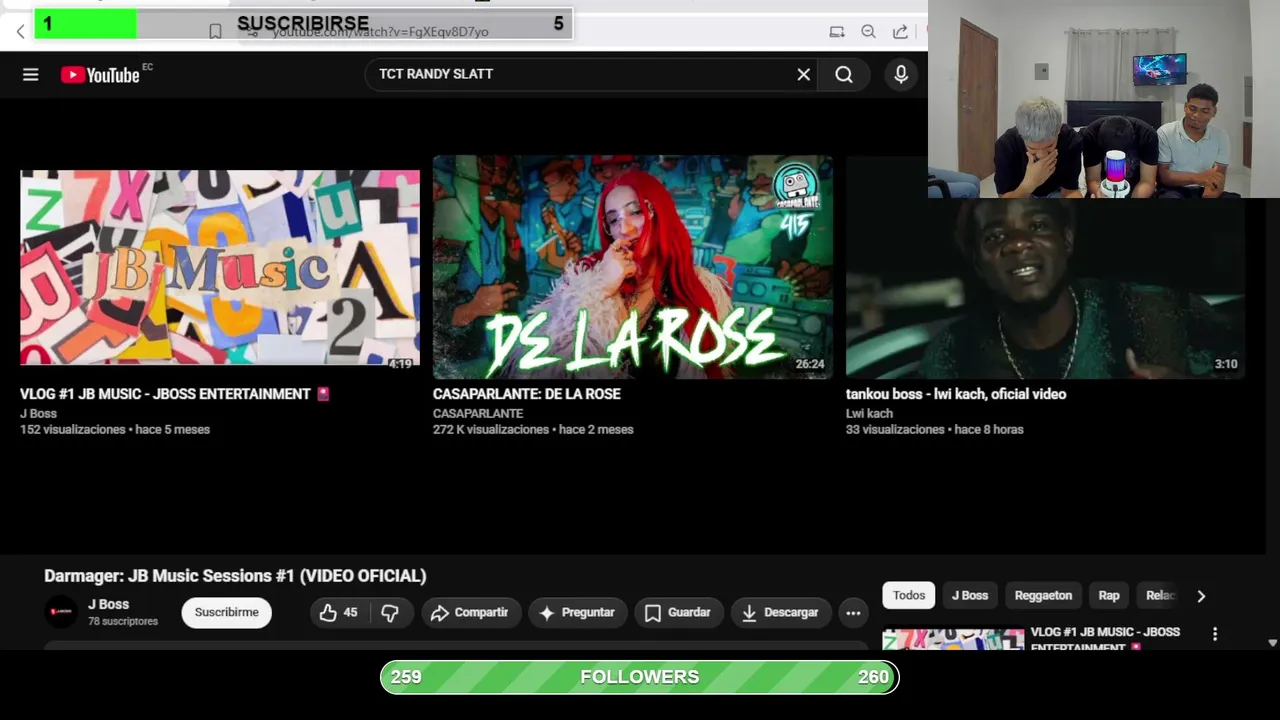
Task: Download the video with Descargar
Action: [780, 613]
